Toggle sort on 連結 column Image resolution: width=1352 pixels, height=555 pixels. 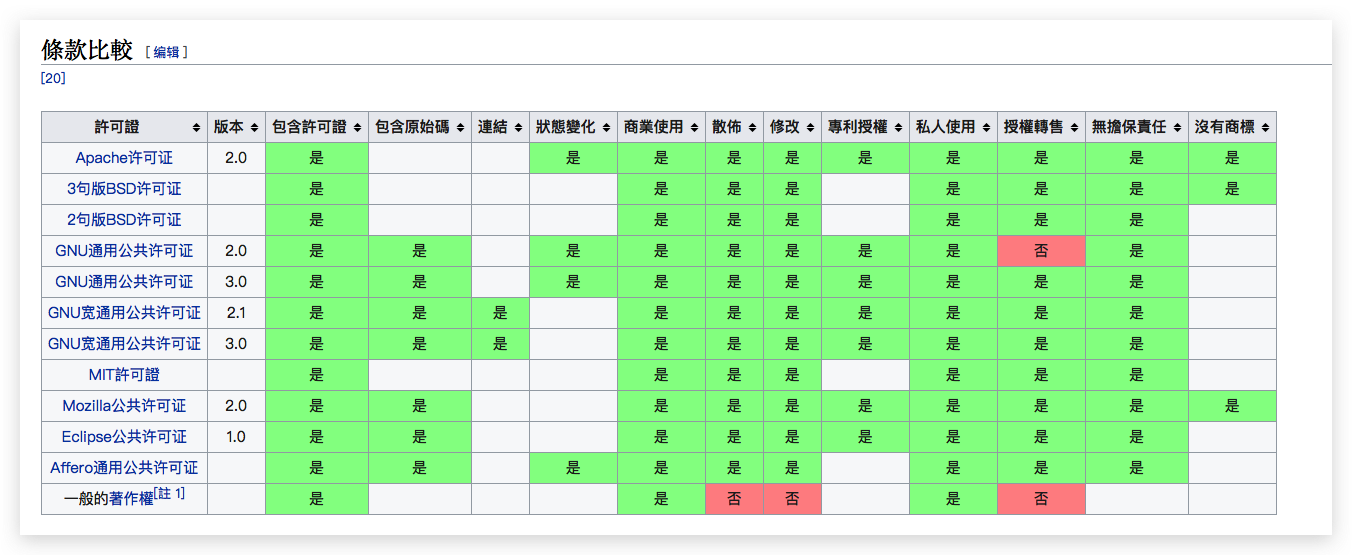coord(518,128)
